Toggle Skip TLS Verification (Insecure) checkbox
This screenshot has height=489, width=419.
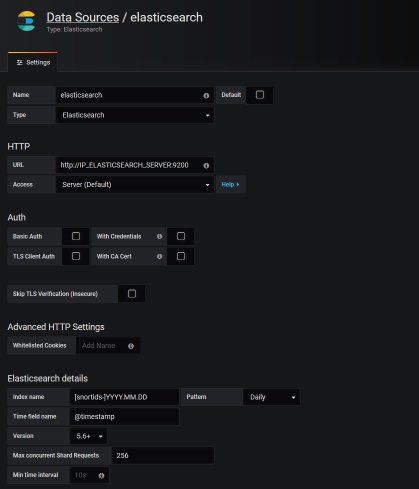coord(132,294)
